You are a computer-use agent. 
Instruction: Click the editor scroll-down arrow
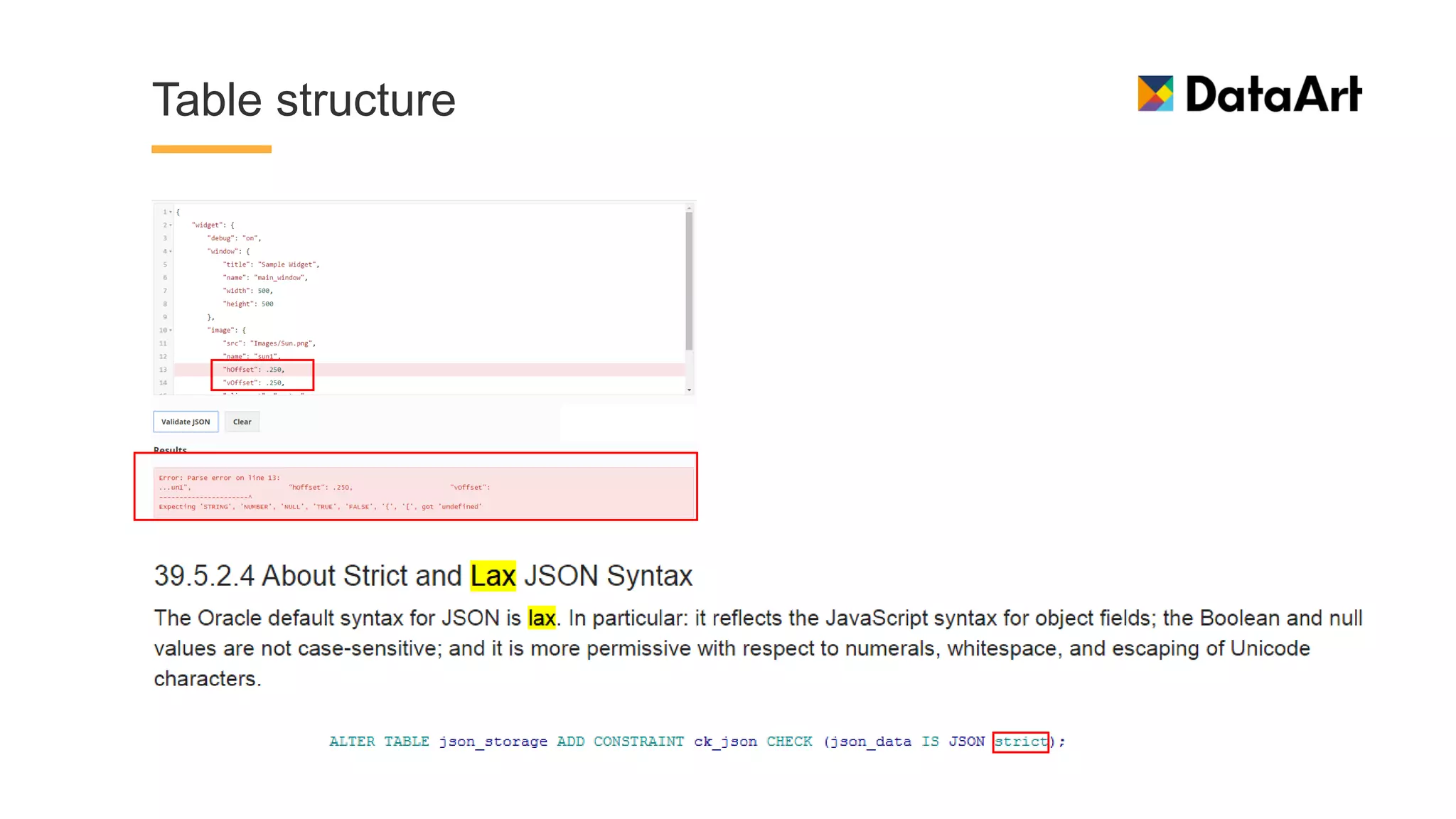(x=689, y=390)
